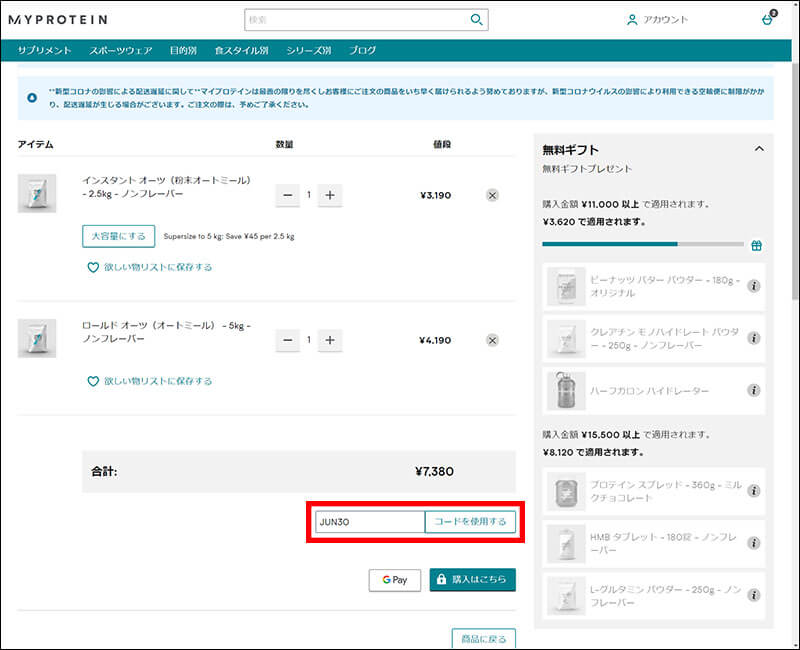The image size is (800, 650).
Task: Click the discount code field containing JUN30
Action: 370,522
